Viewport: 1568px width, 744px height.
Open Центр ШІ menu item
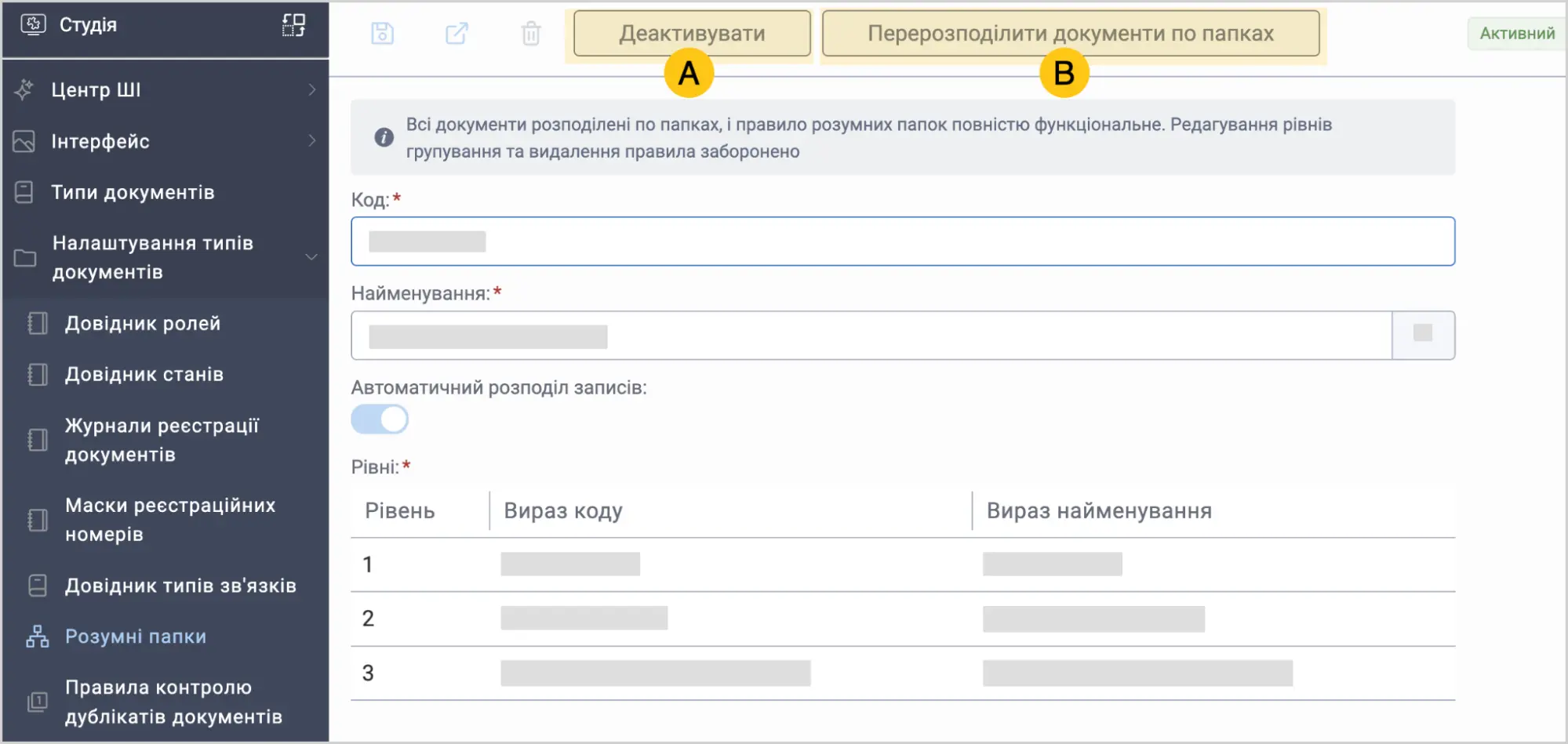point(166,90)
